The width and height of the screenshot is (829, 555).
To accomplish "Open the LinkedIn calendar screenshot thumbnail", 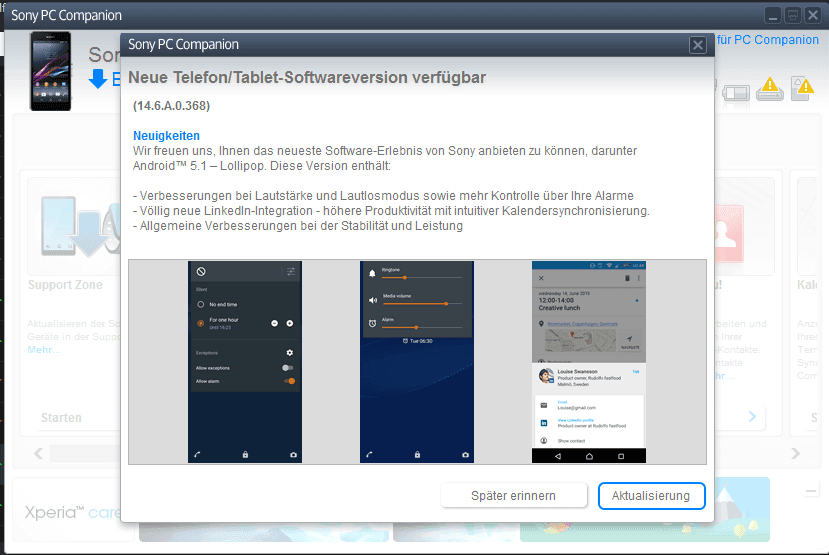I will click(x=589, y=362).
